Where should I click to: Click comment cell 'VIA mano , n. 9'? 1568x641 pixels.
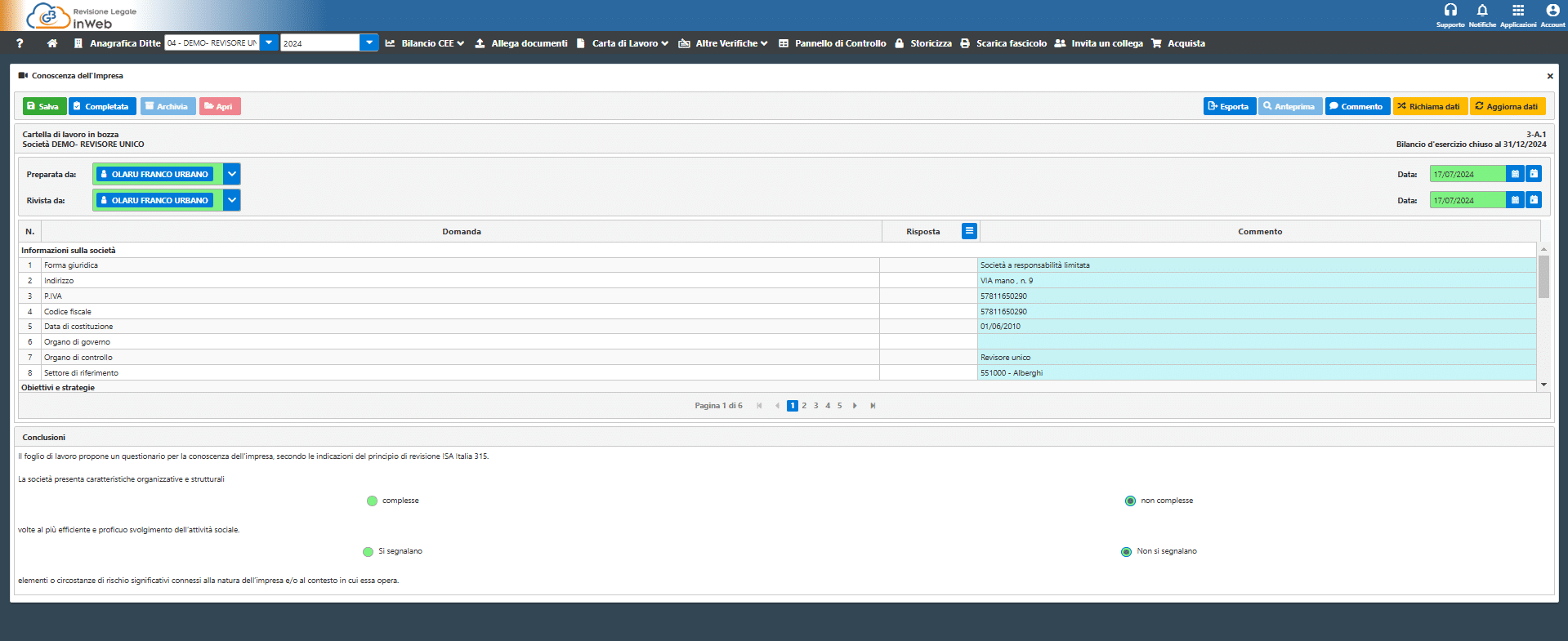click(x=1257, y=281)
